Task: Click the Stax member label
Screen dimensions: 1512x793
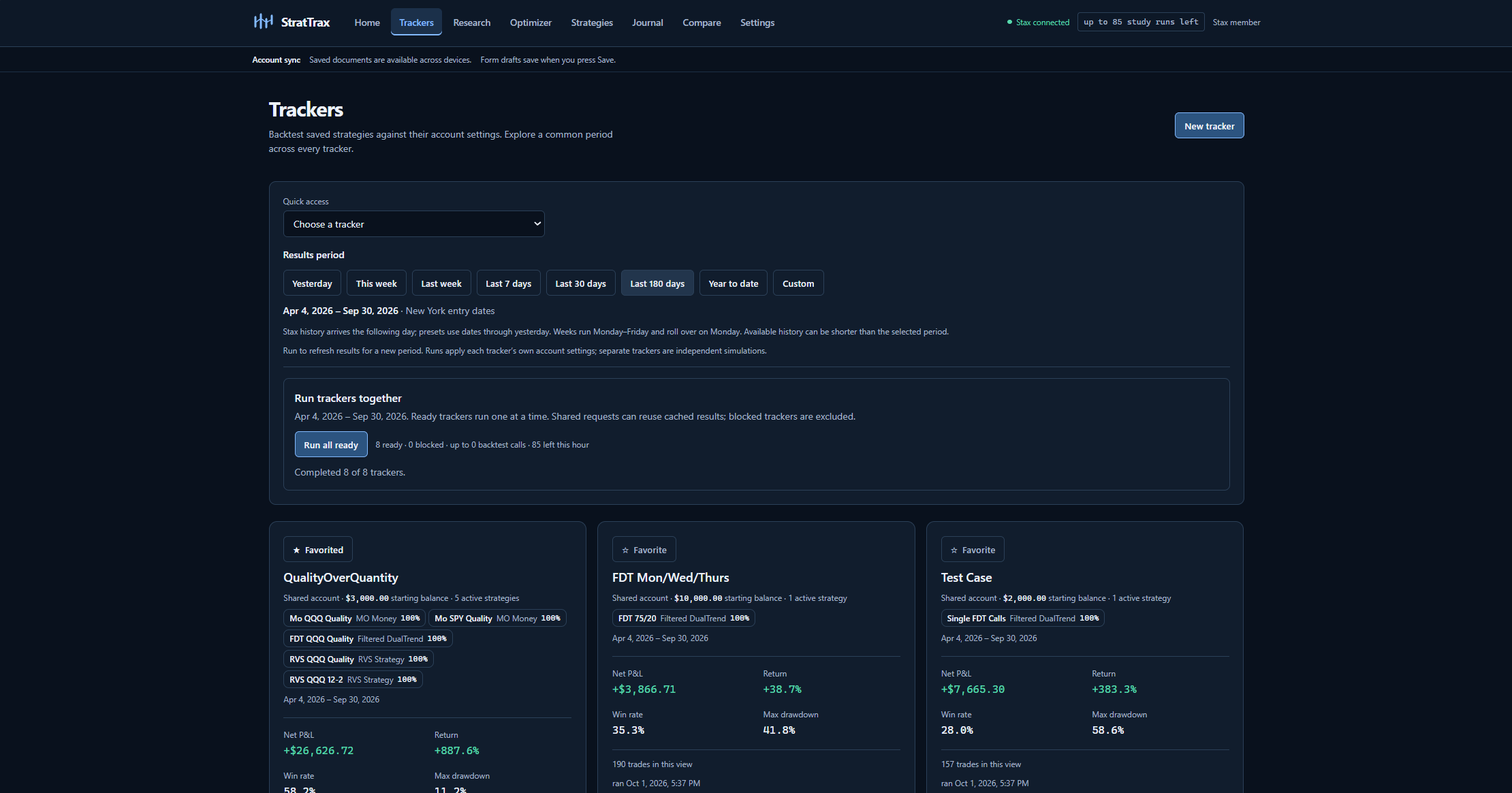Action: [1236, 22]
